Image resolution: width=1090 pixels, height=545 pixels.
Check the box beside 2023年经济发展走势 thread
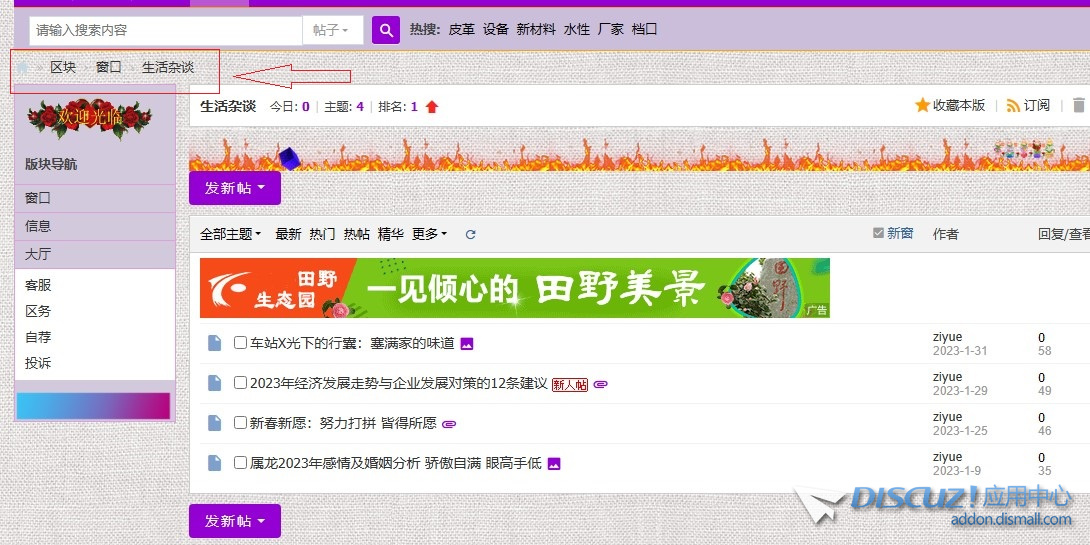coord(240,383)
